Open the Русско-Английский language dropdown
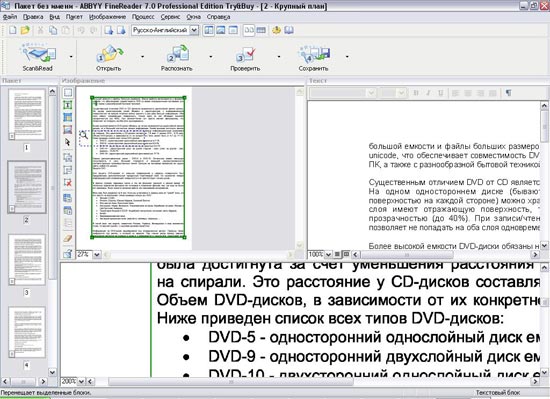550x399 pixels. tap(194, 30)
